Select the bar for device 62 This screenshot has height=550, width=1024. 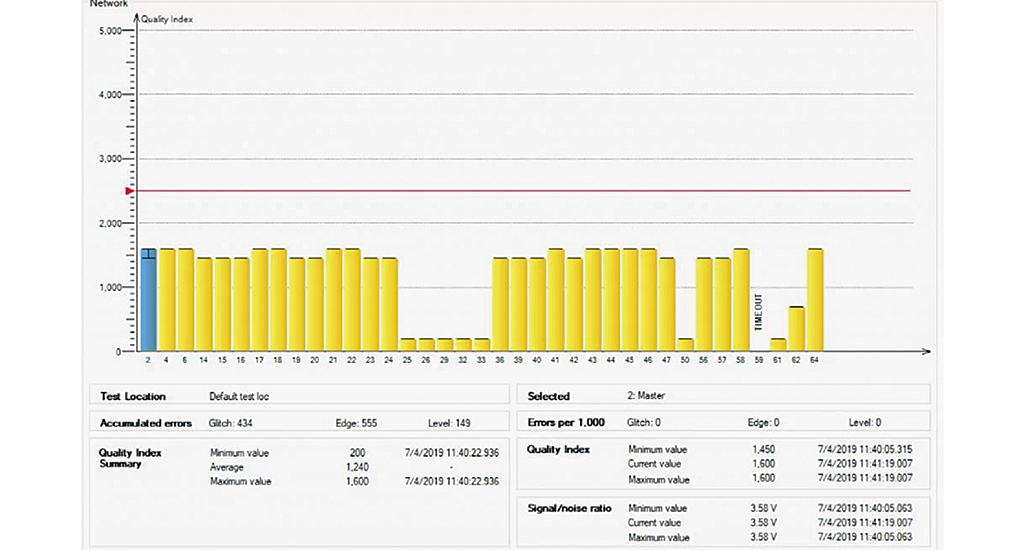coord(796,329)
